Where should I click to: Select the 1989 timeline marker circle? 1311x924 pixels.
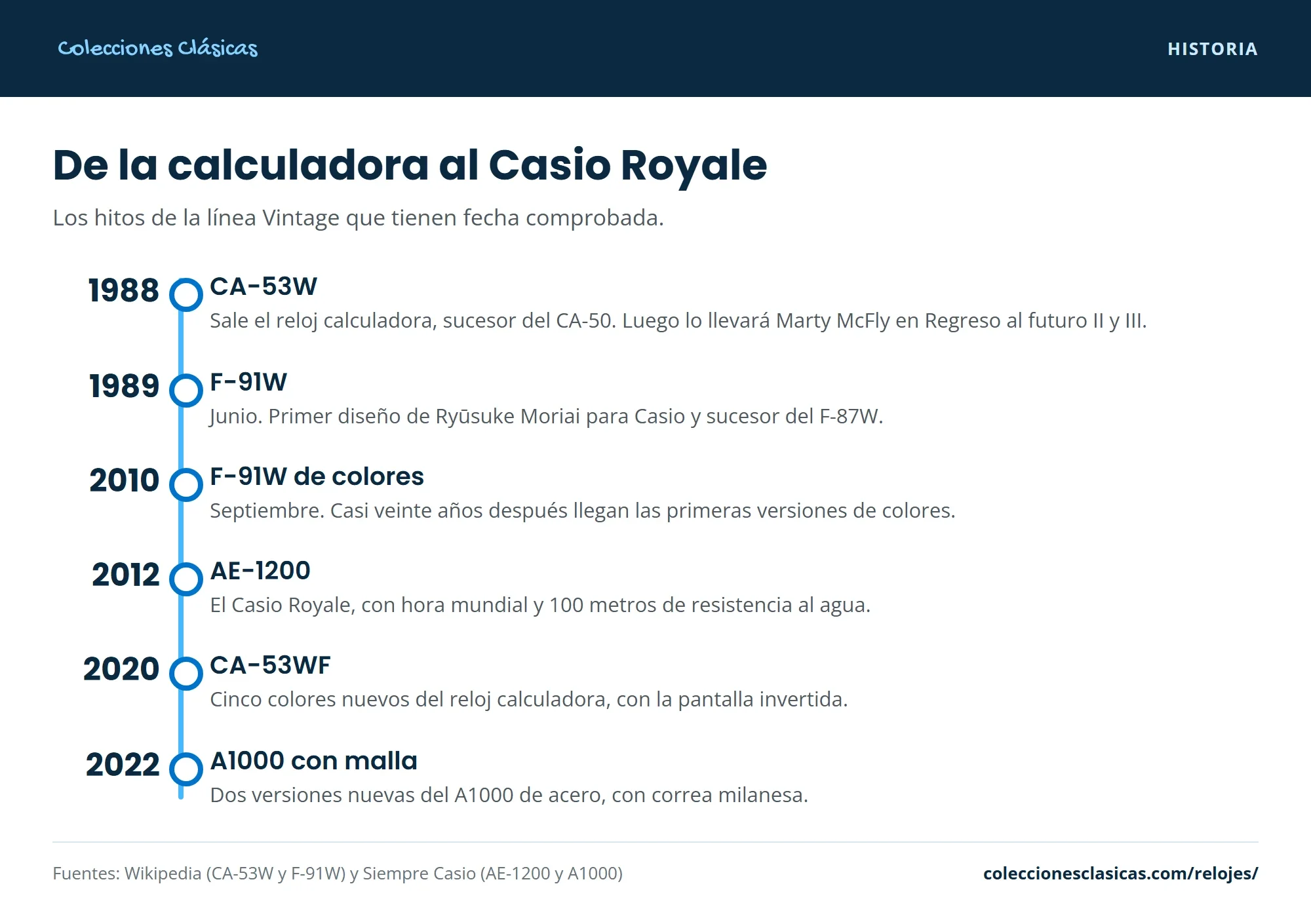coord(186,391)
